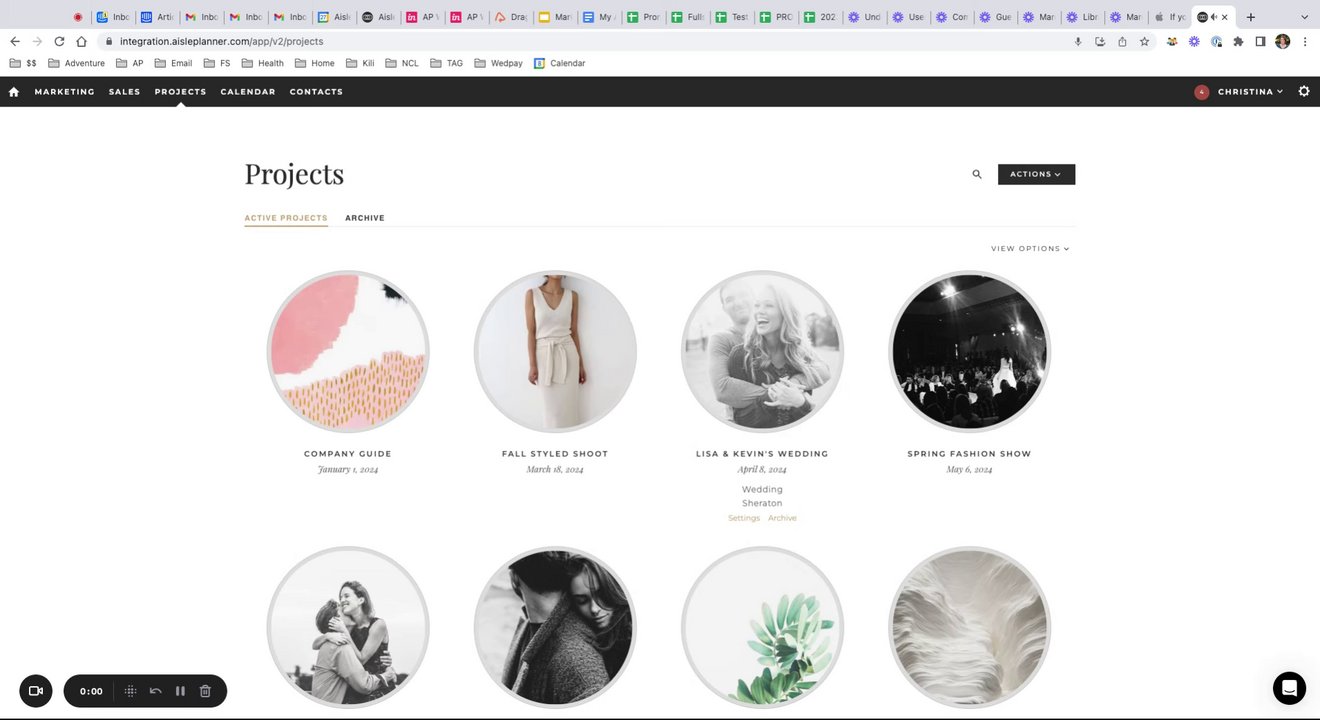Go to the Aisle Planner home icon

coord(14,92)
